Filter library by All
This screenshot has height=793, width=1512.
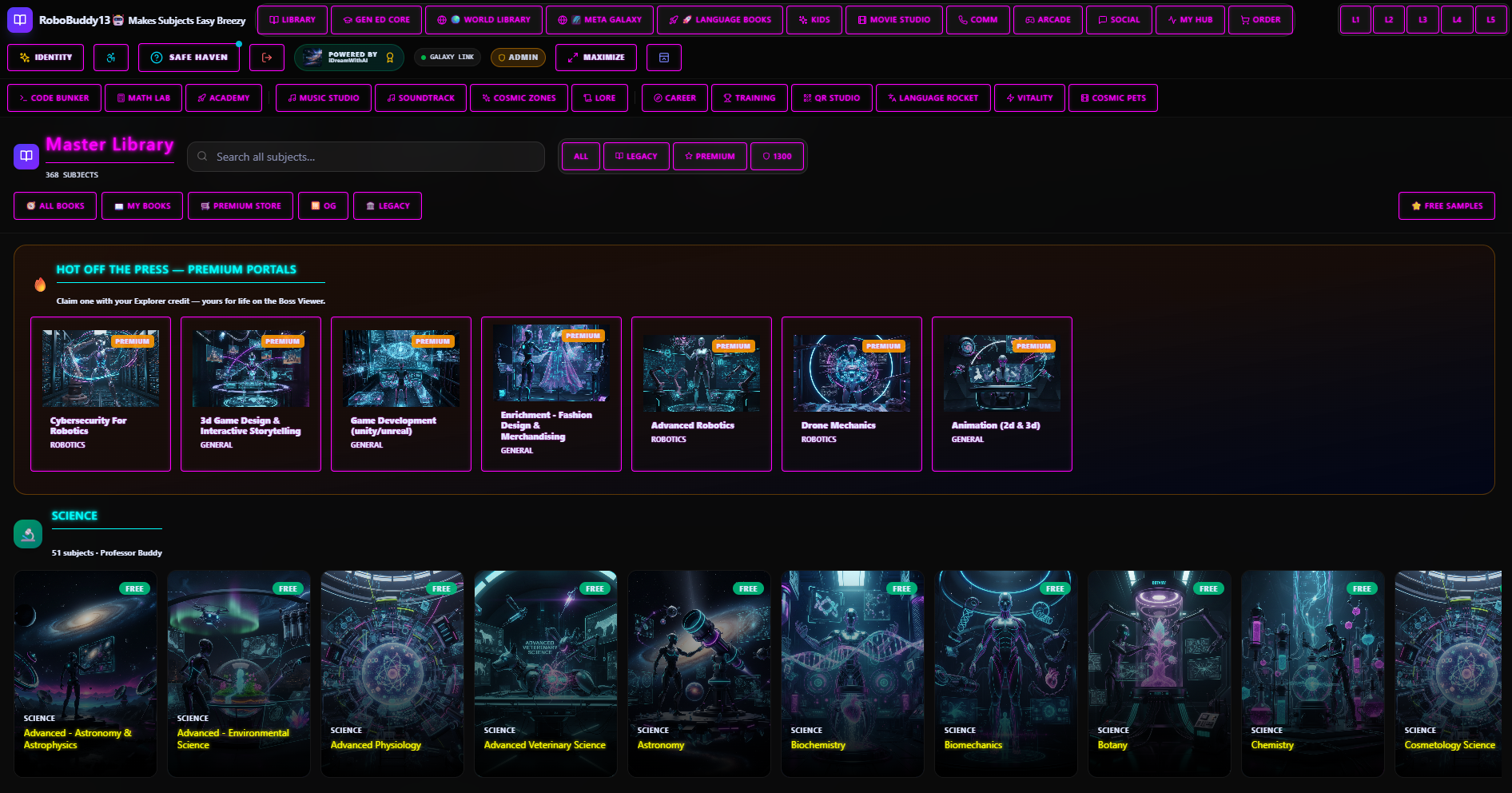pyautogui.click(x=581, y=157)
